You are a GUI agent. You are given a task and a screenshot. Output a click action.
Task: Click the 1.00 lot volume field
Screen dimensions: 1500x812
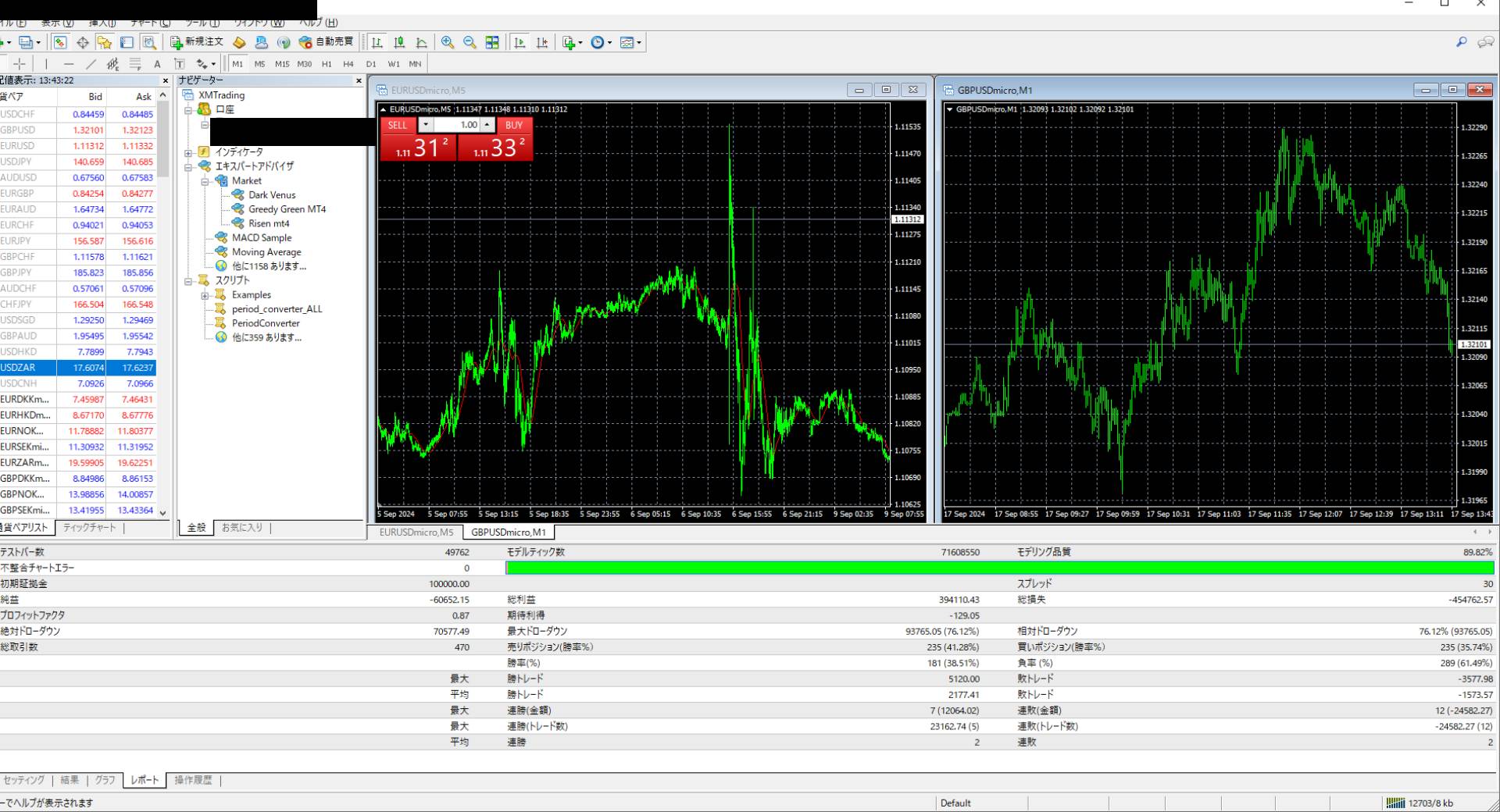[456, 125]
